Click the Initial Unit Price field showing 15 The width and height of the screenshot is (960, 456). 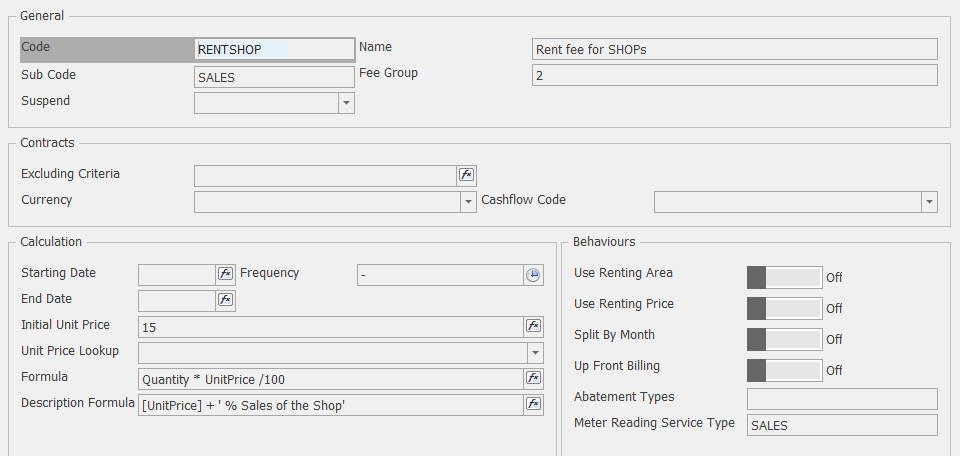(x=331, y=327)
